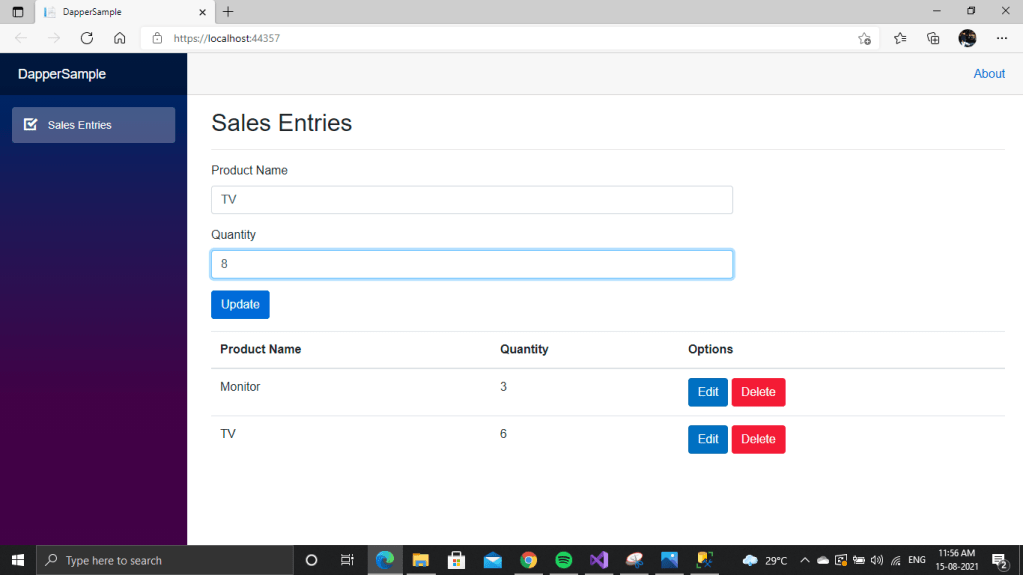Add this page to favorites star icon
Screen dimensions: 1023x575
click(x=864, y=38)
